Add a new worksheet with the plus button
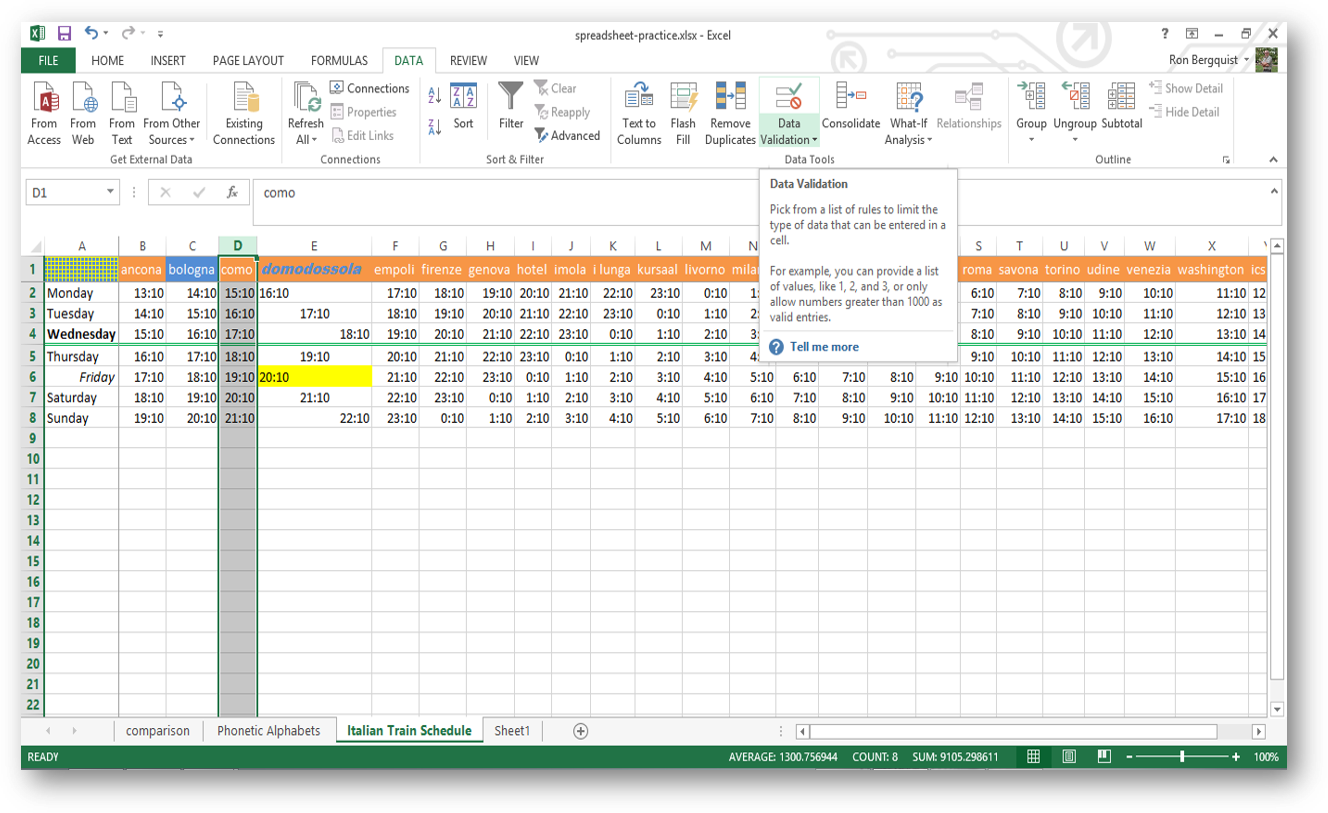Screen dimensions: 1328x813 (x=580, y=731)
